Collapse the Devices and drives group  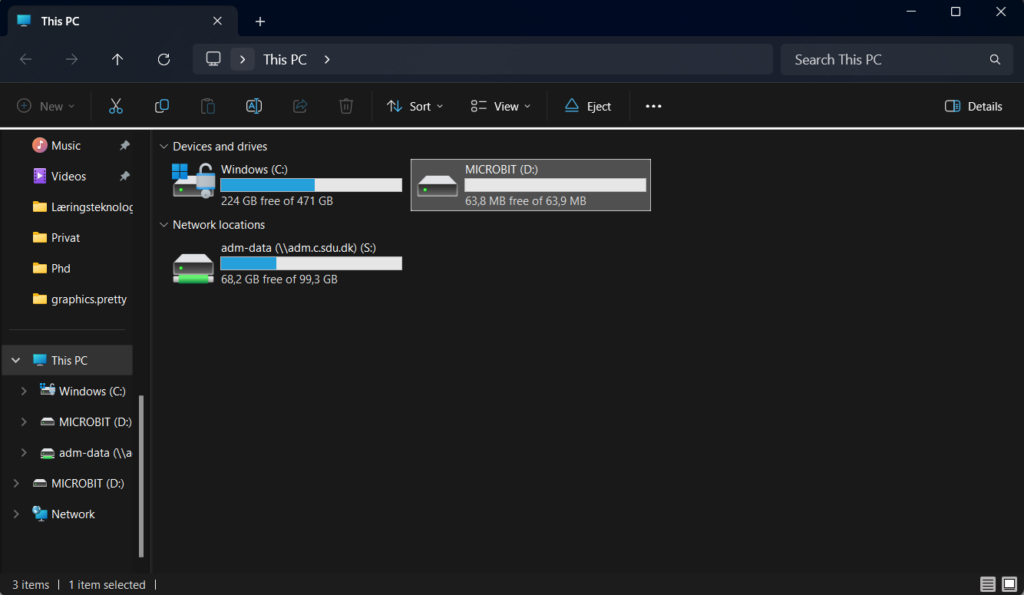(163, 146)
